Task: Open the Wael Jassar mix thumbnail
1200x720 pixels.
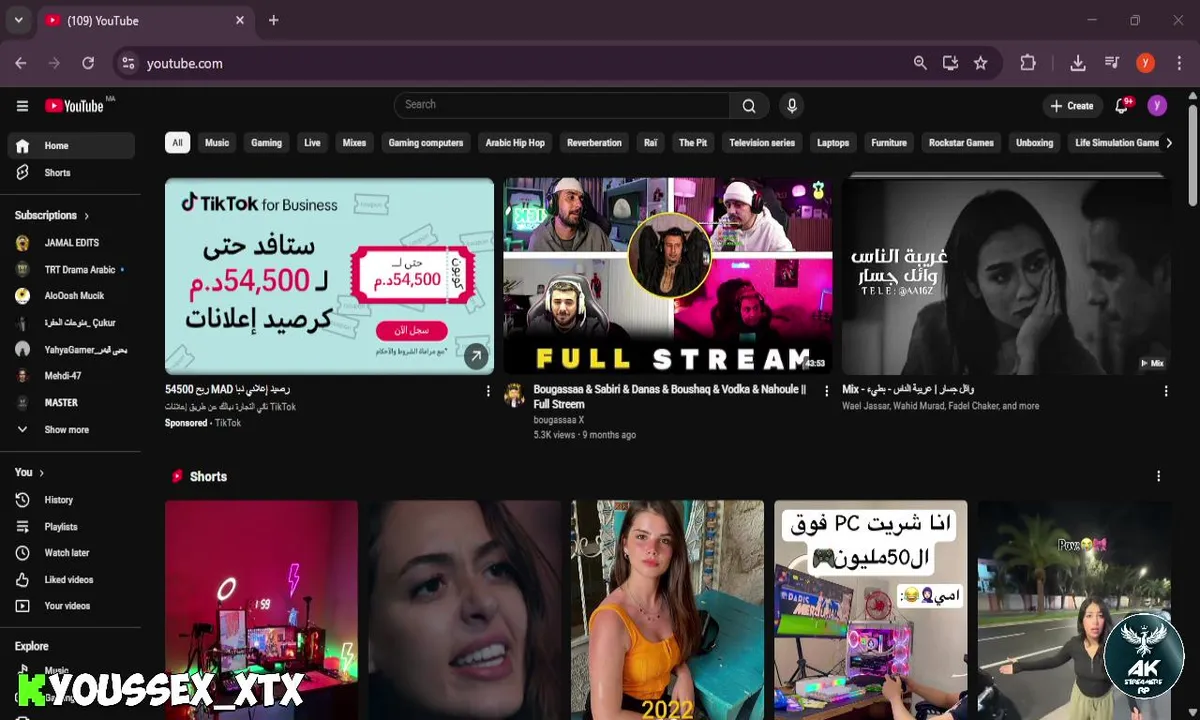Action: 1006,276
